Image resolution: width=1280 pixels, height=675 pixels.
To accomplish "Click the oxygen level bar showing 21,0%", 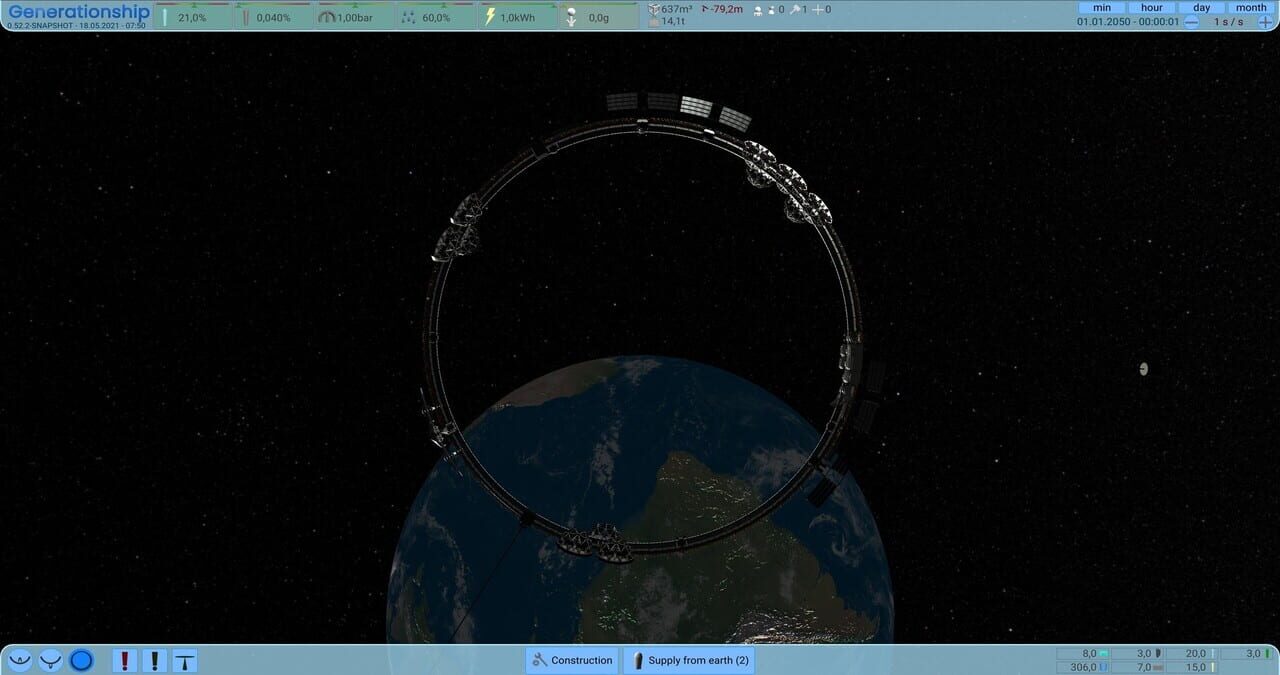I will point(190,16).
